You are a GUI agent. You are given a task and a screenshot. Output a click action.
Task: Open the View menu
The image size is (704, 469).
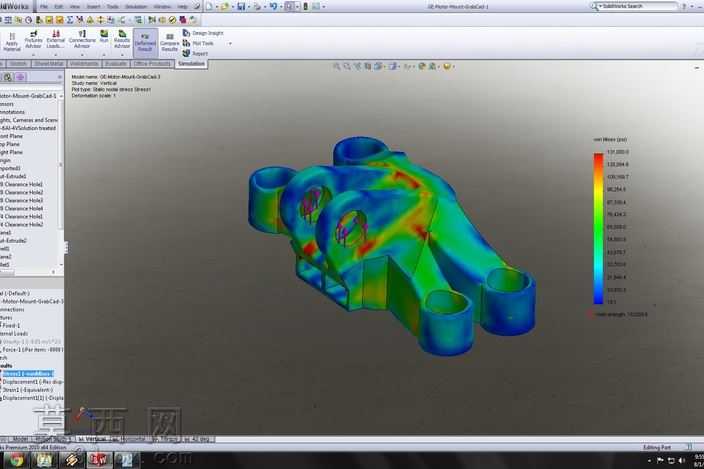click(x=75, y=7)
